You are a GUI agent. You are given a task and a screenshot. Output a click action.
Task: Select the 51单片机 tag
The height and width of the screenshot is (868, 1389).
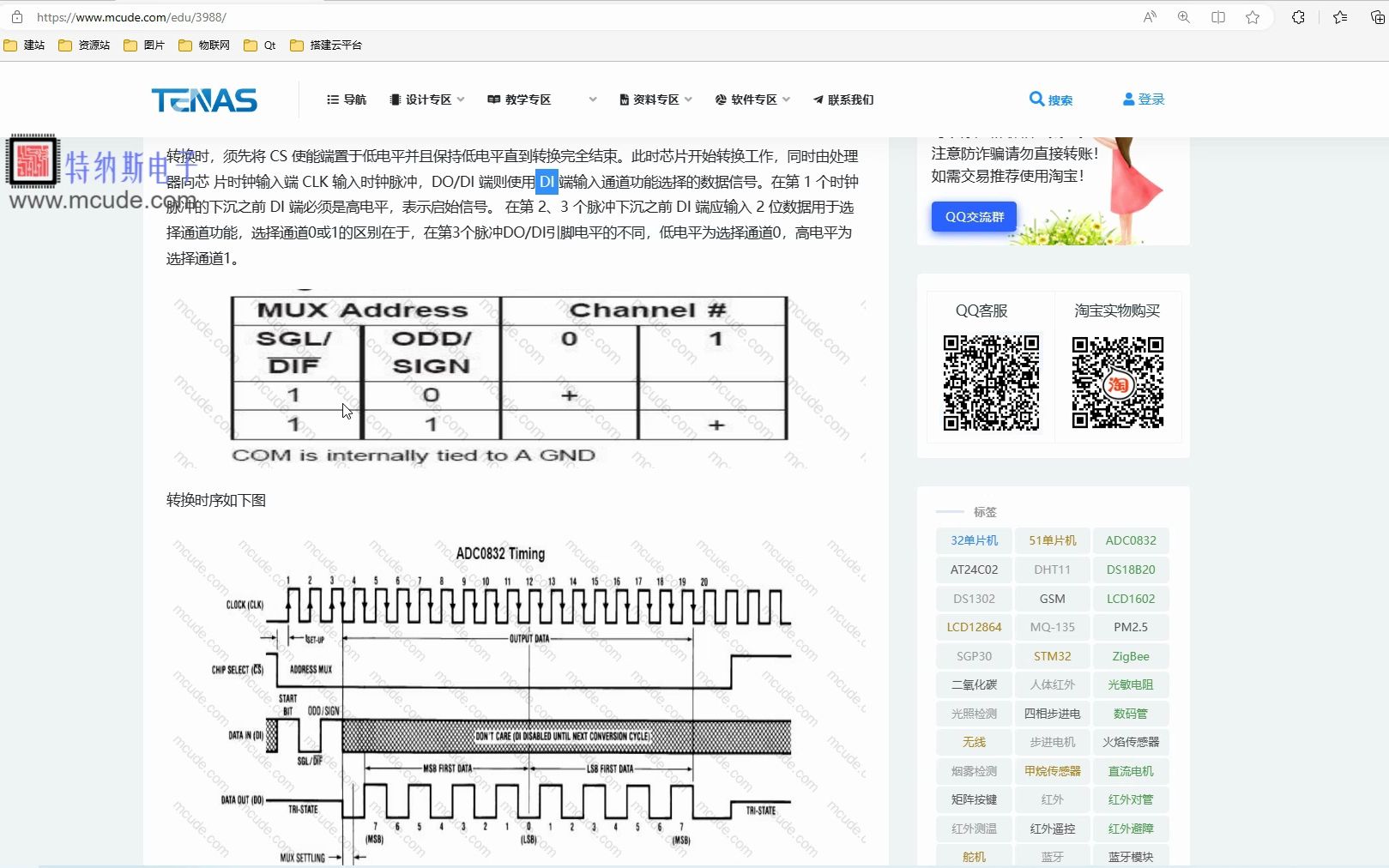1053,540
